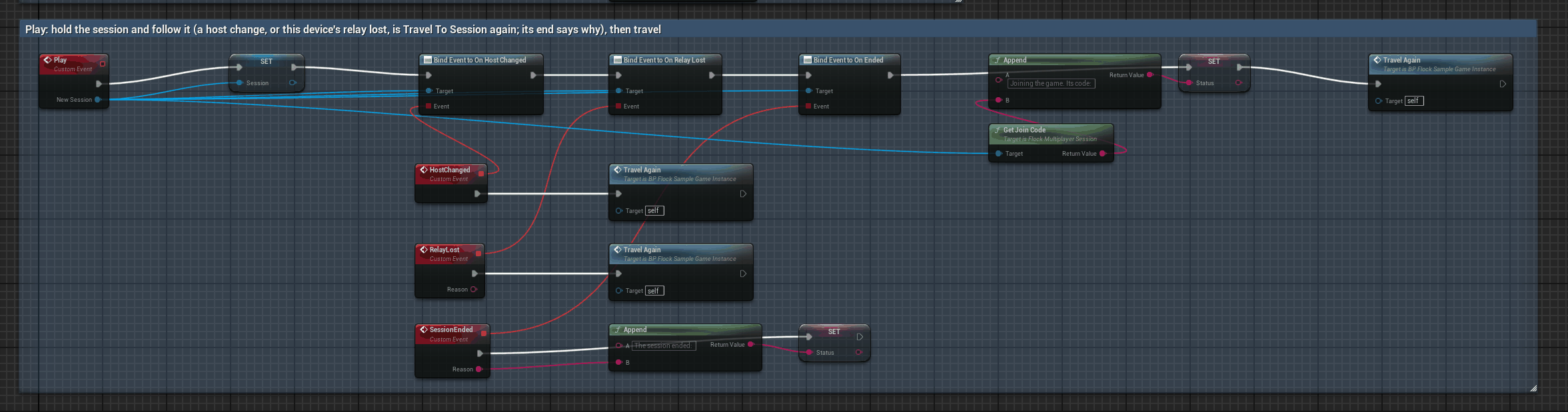
Task: Click the Travel Again node title wired from HostChanged
Action: point(642,170)
